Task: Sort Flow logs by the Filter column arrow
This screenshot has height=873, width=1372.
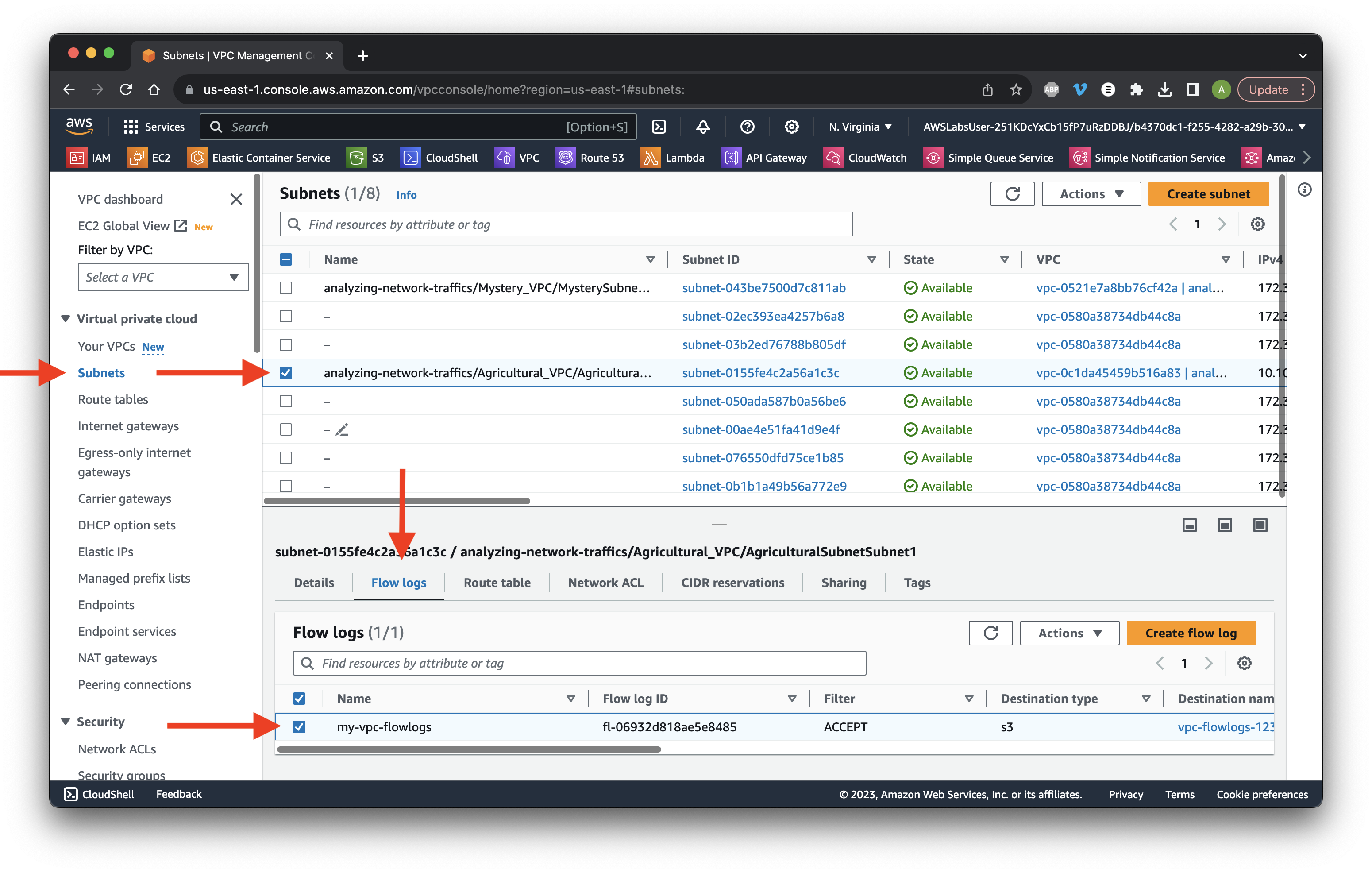Action: [x=969, y=699]
